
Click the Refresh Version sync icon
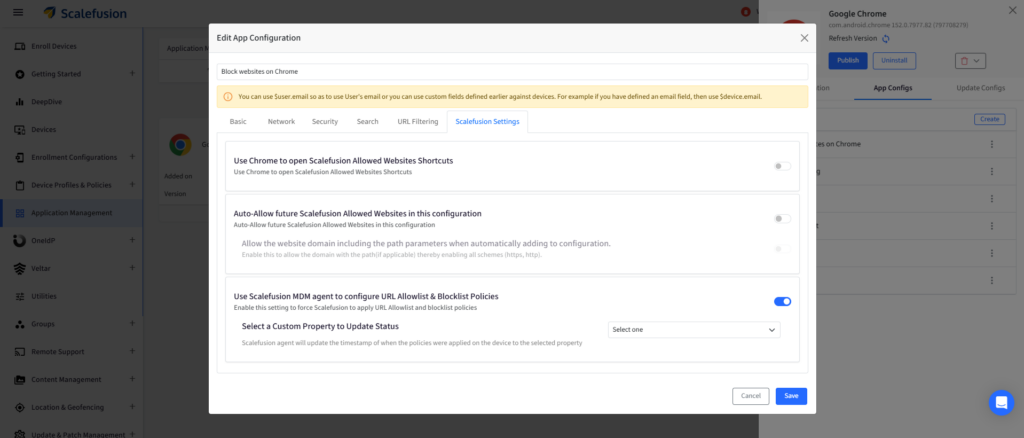pos(886,39)
